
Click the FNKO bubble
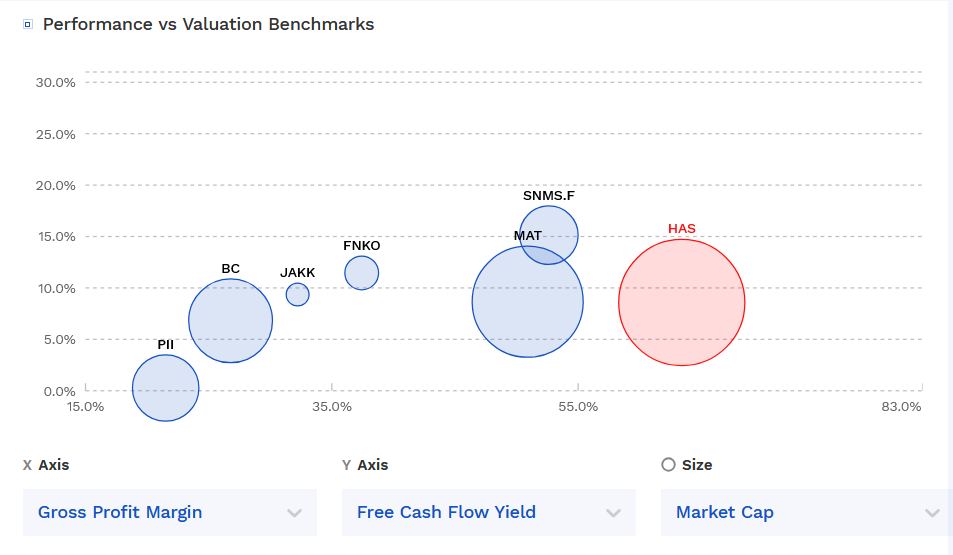click(362, 272)
